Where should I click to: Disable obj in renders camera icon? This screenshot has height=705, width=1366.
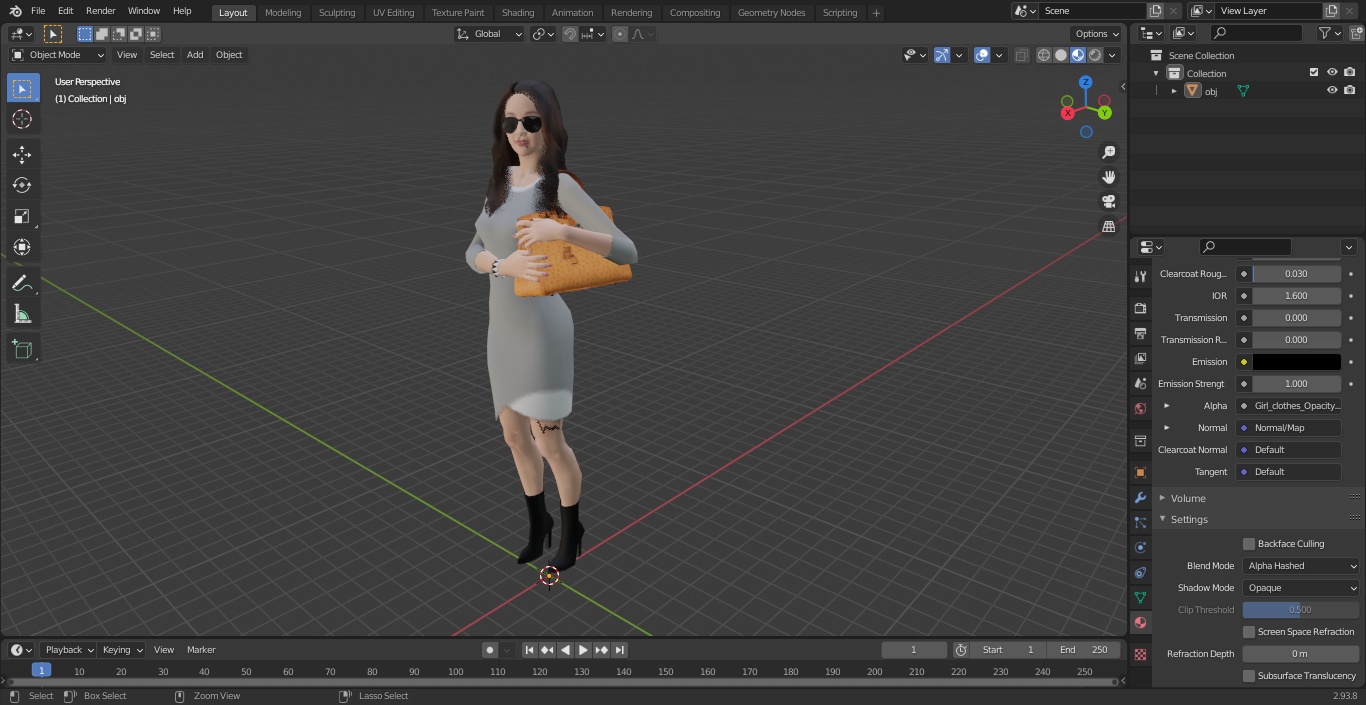tap(1349, 90)
